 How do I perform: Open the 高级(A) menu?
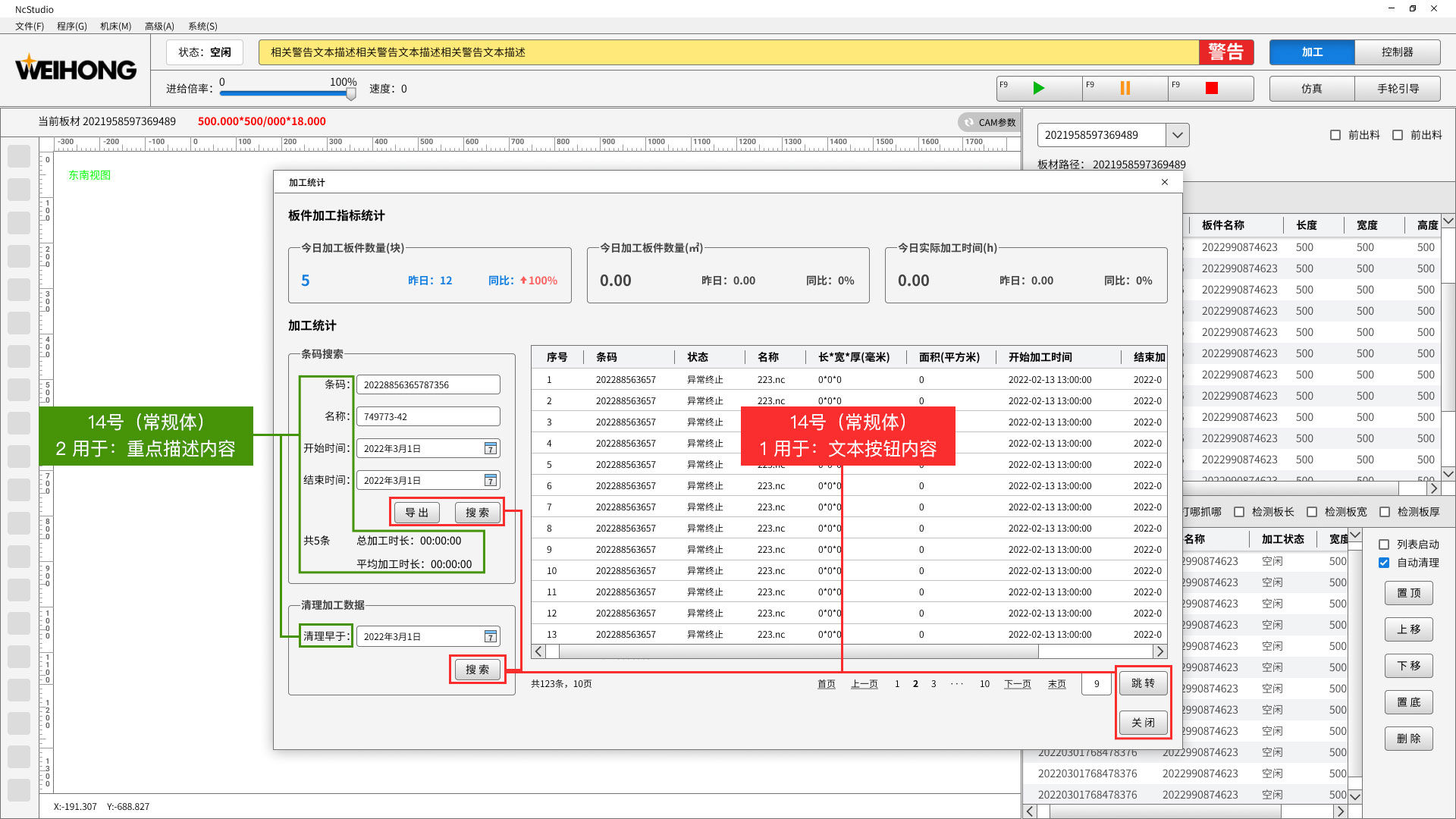(x=159, y=26)
